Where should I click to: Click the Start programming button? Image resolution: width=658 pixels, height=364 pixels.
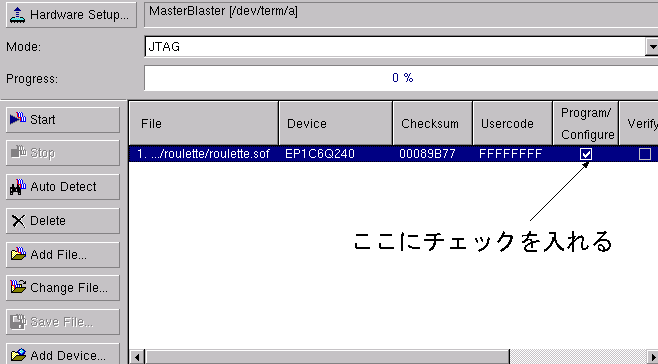[63, 120]
